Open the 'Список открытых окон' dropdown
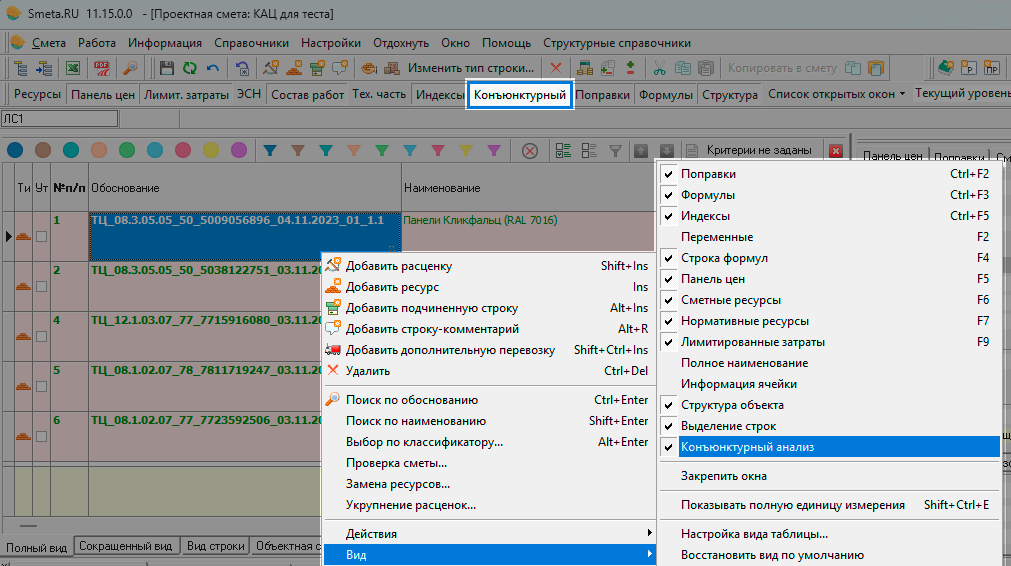Image resolution: width=1011 pixels, height=566 pixels. click(x=836, y=95)
